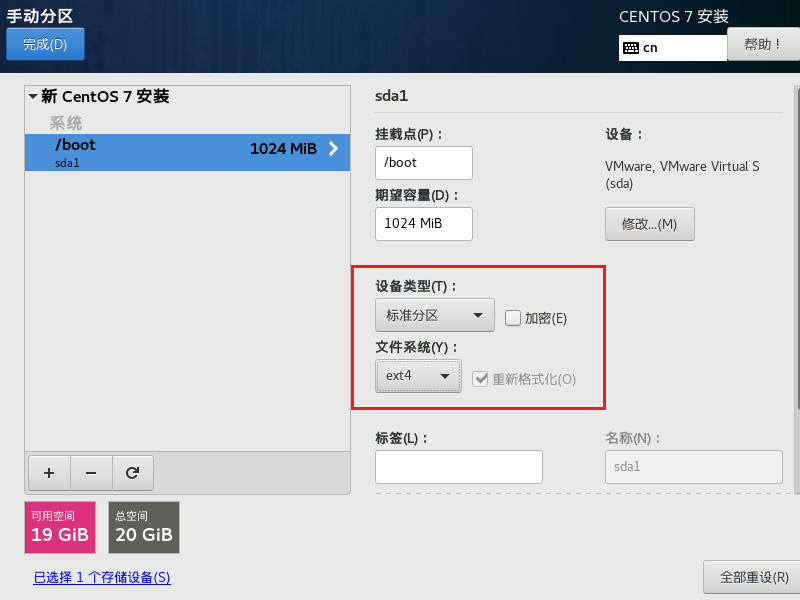
Task: Open the 设备类型 标准分区 dropdown
Action: [x=435, y=315]
